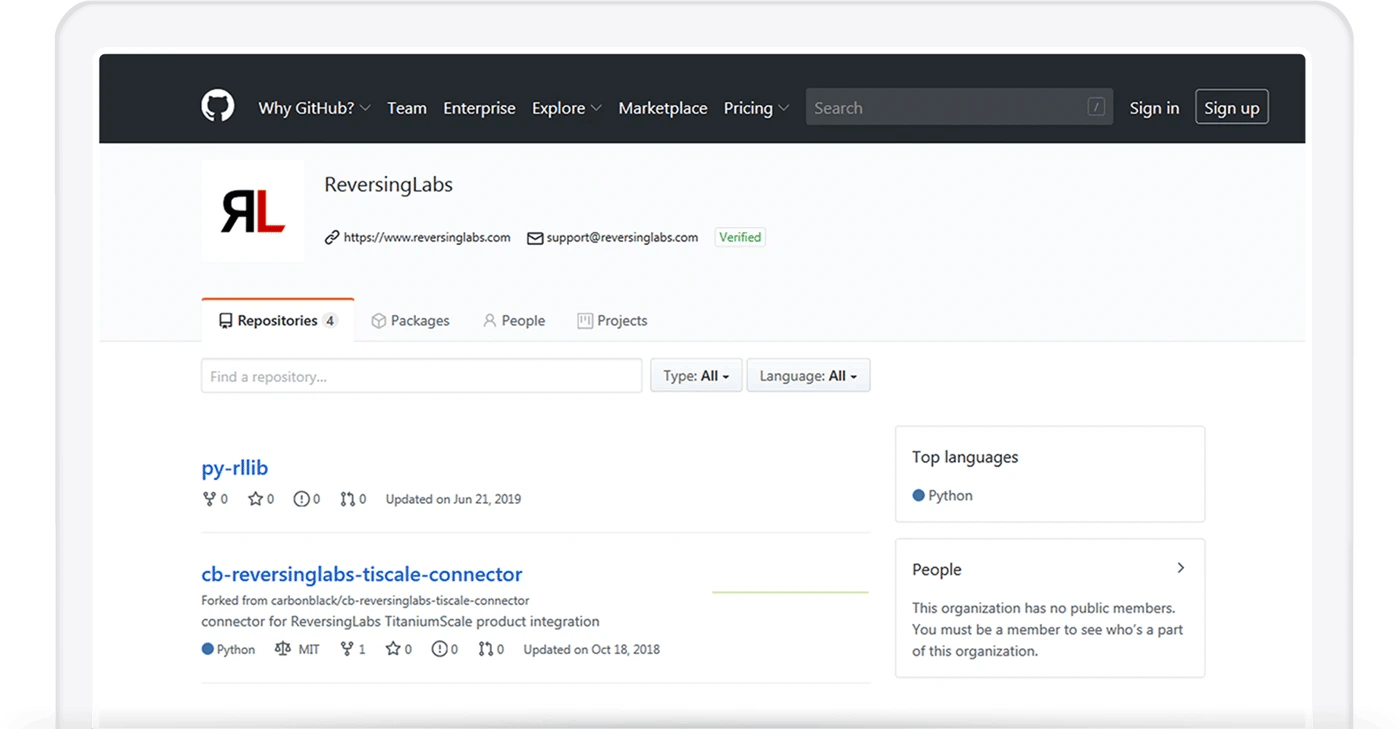The height and width of the screenshot is (729, 1400).
Task: Expand the Explore dropdown menu
Action: (x=566, y=108)
